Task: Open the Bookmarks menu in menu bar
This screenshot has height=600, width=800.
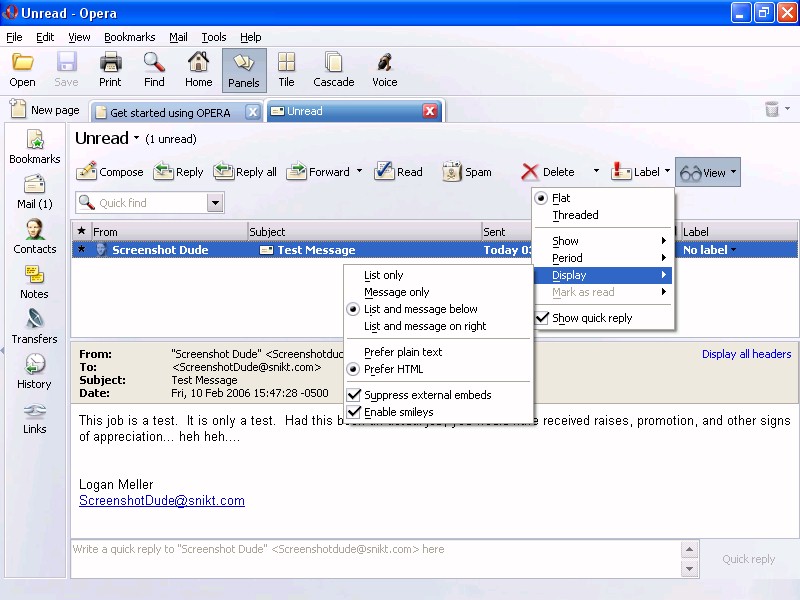Action: (129, 37)
